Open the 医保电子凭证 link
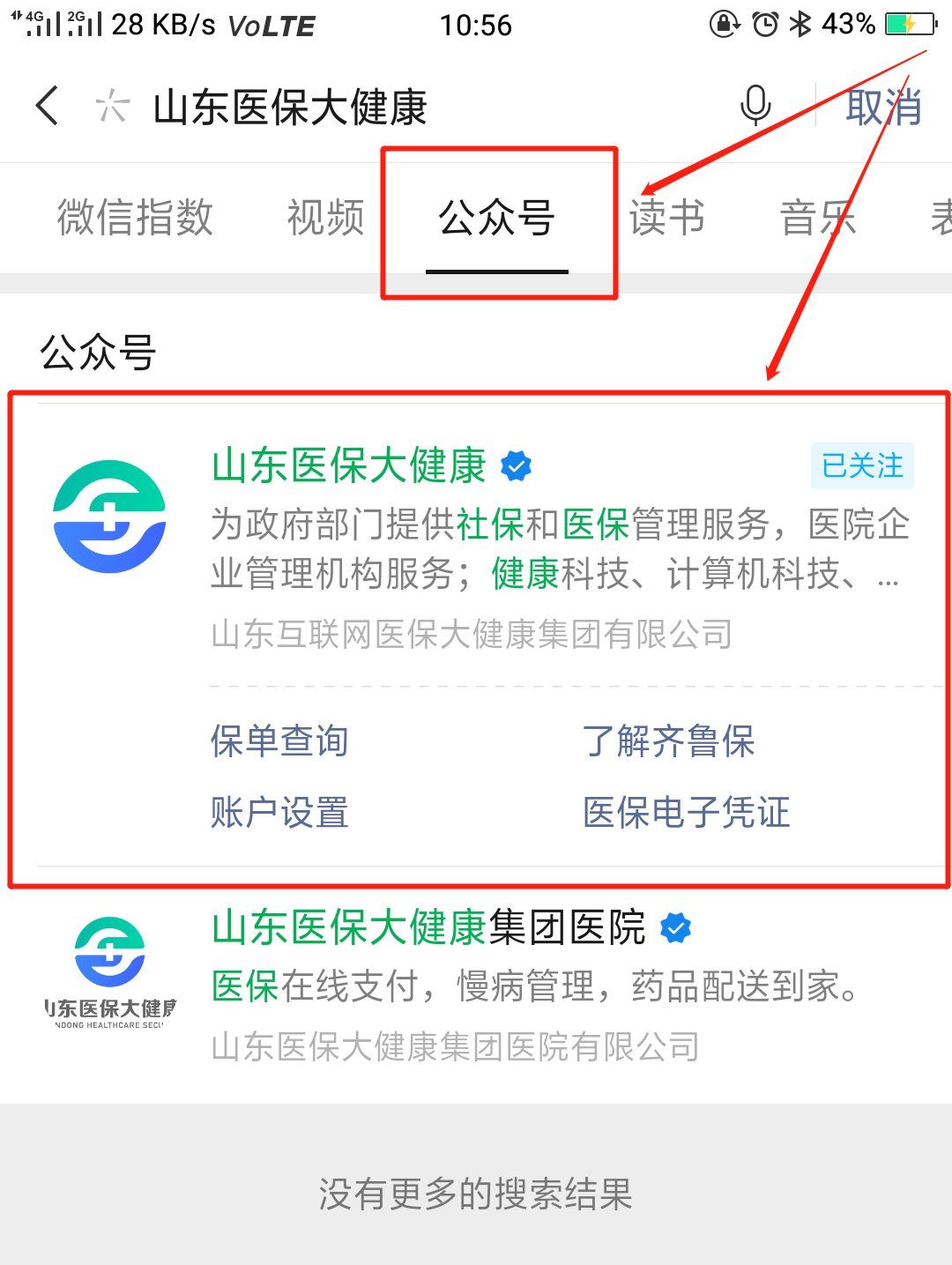The width and height of the screenshot is (952, 1265). point(686,812)
